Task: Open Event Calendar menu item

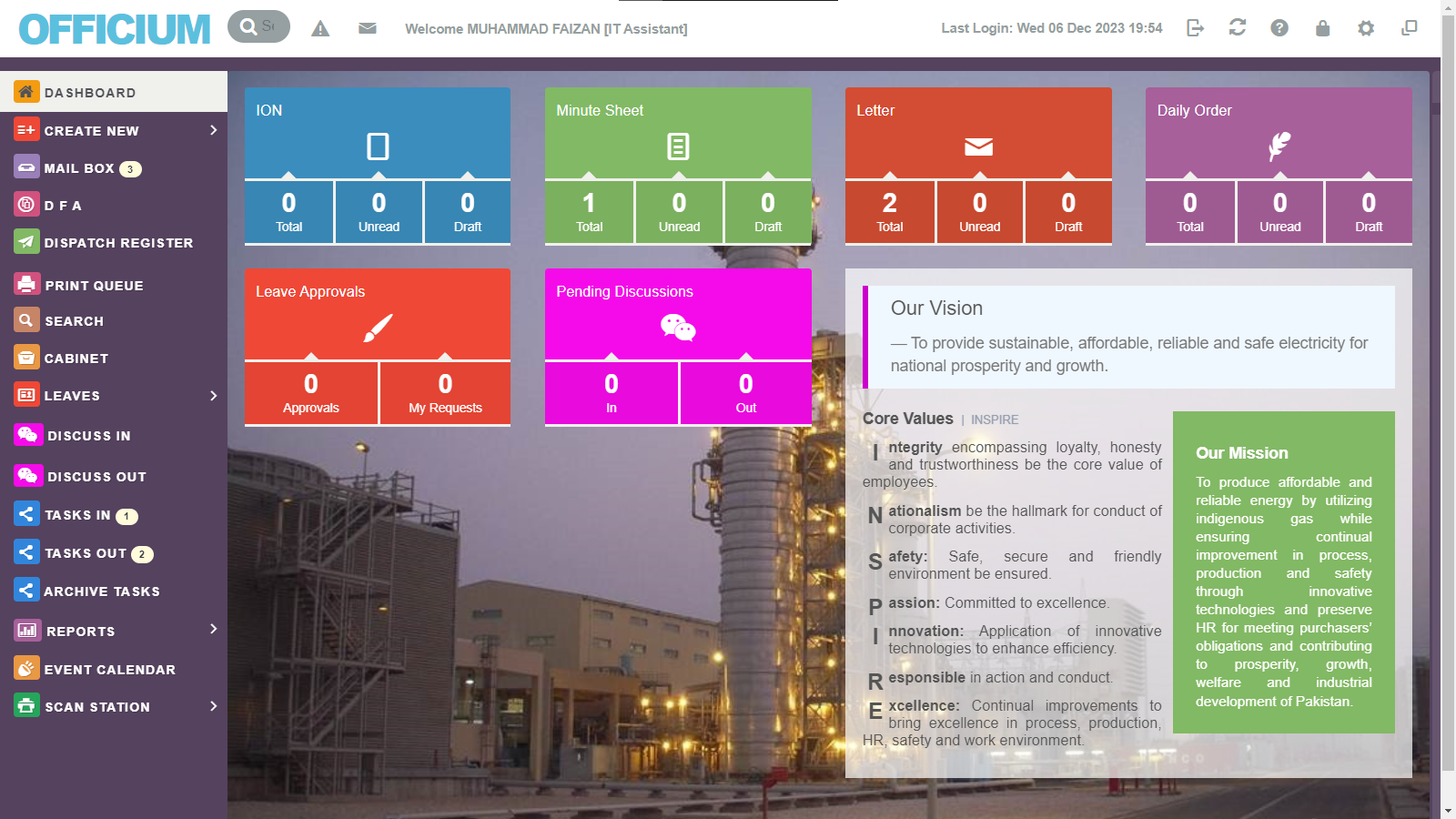Action: click(x=109, y=670)
